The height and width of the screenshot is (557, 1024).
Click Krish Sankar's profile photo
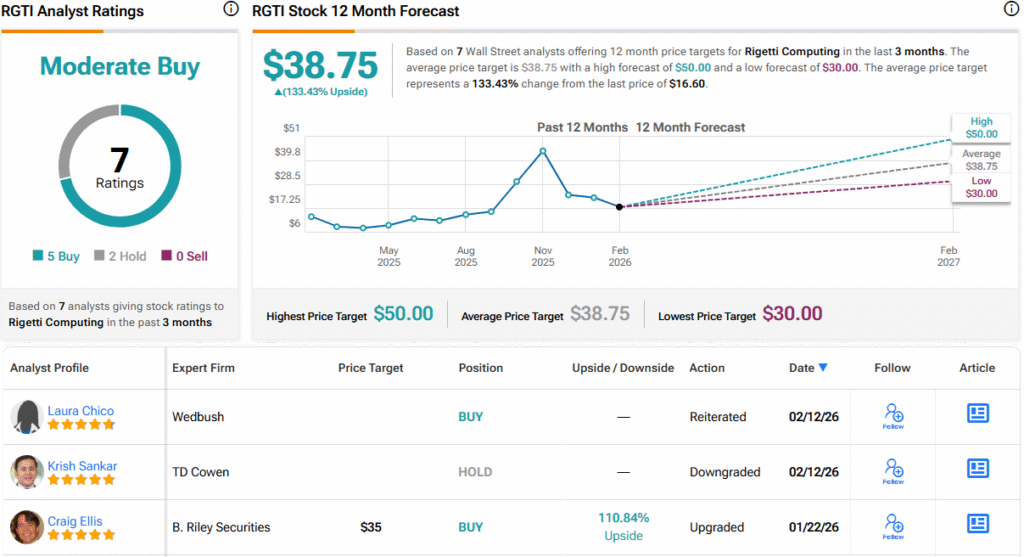click(x=27, y=472)
